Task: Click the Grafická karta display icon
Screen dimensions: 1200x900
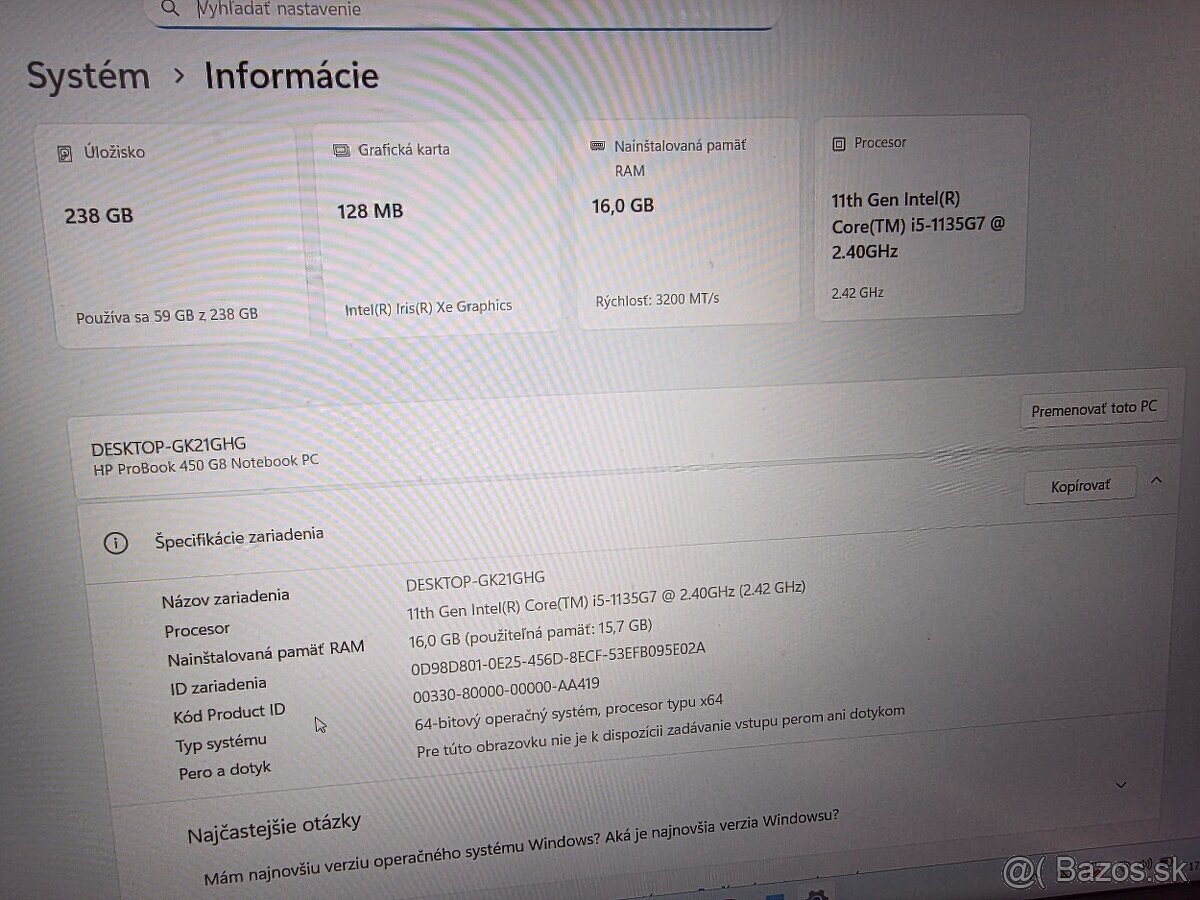Action: point(340,149)
